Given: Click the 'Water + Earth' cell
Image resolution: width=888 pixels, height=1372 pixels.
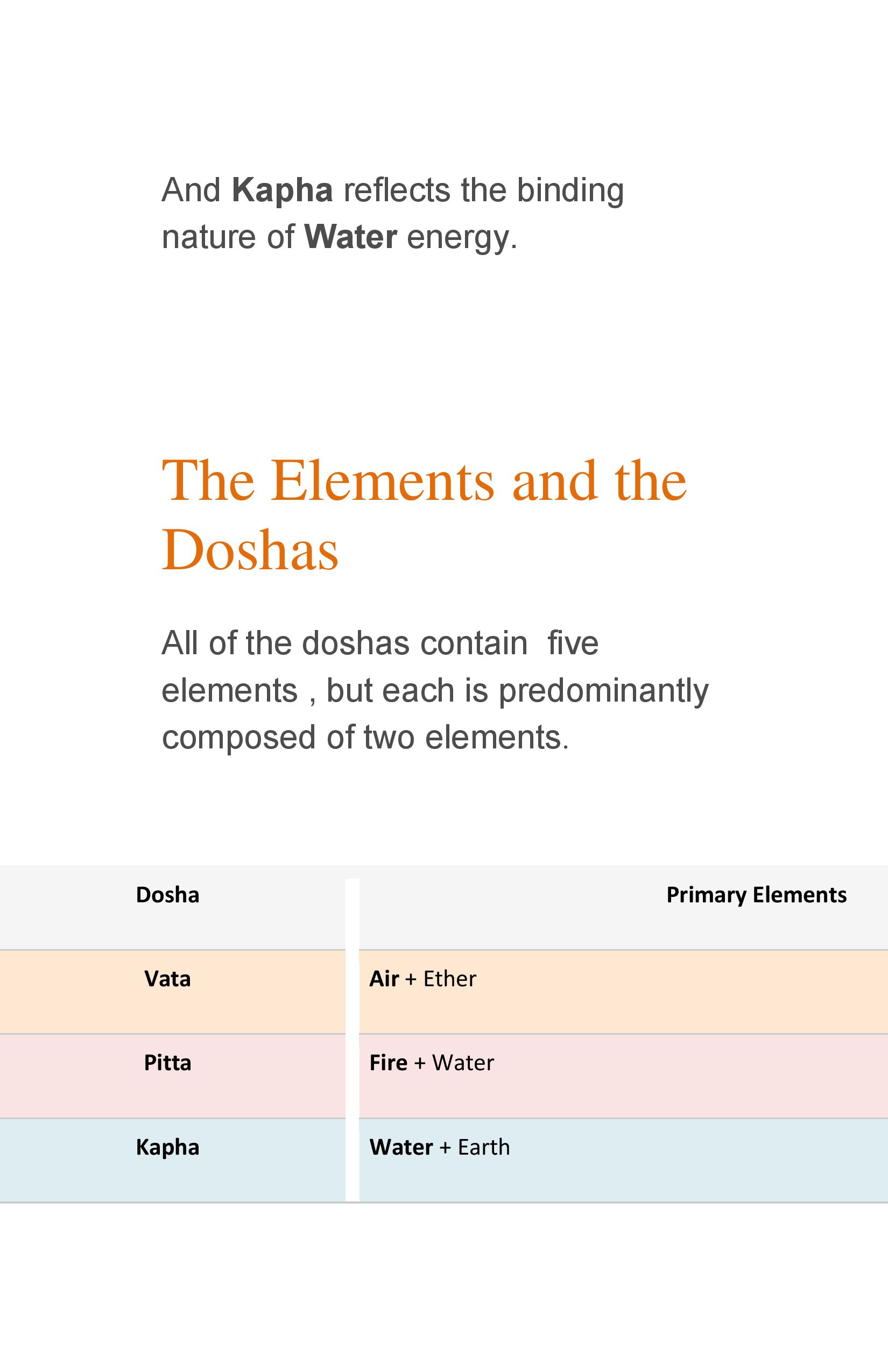Looking at the screenshot, I should [x=623, y=1161].
